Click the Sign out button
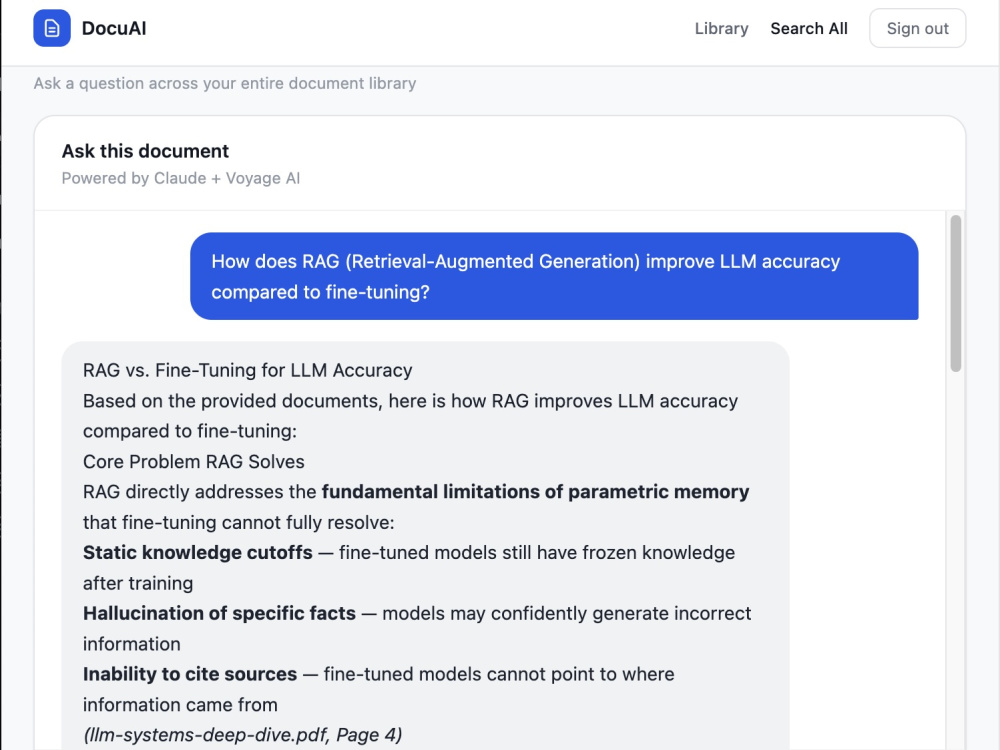 click(x=917, y=29)
